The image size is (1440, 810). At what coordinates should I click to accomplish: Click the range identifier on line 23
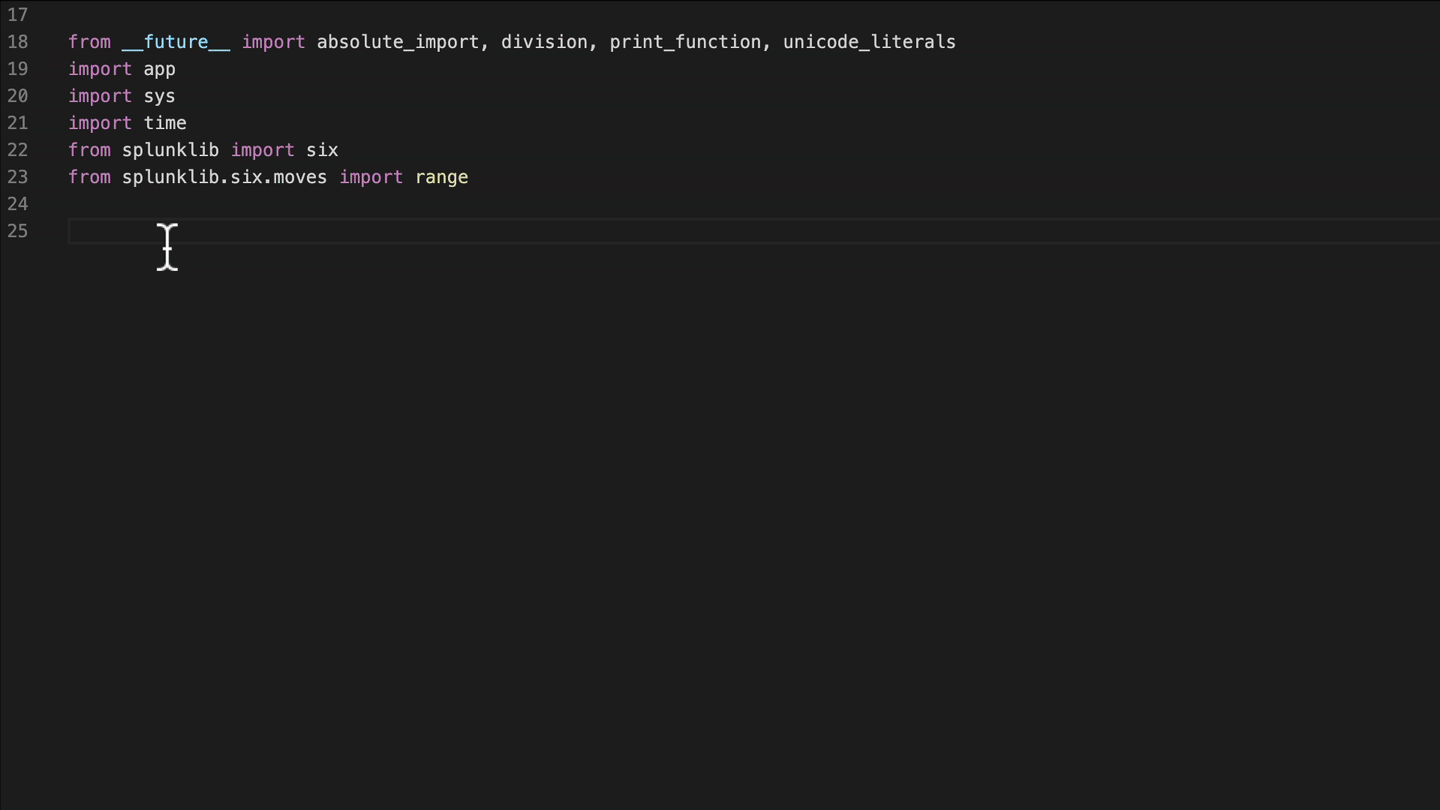[441, 177]
